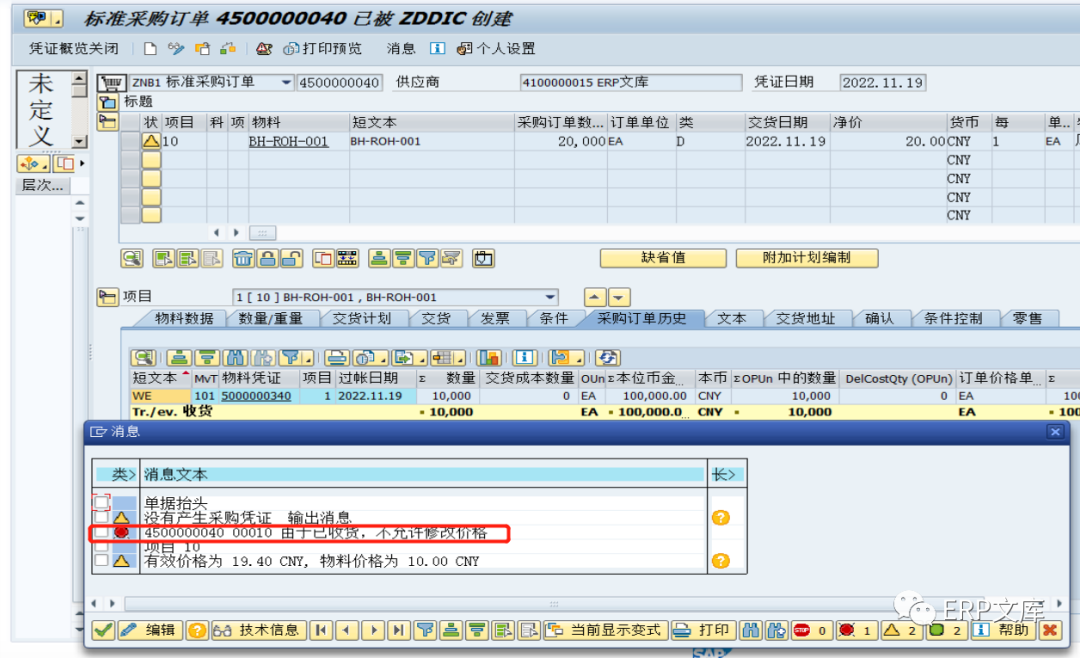The image size is (1080, 658).
Task: Click the unlock item icon in item toolbar
Action: pyautogui.click(x=293, y=258)
